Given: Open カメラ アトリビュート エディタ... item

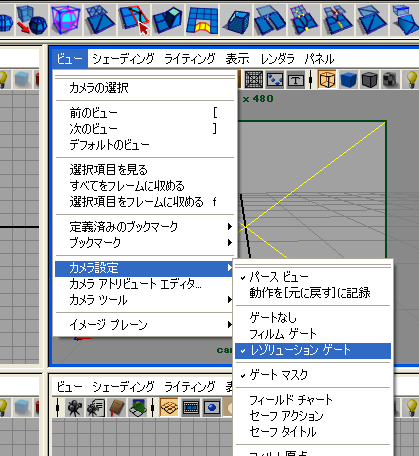Looking at the screenshot, I should click(x=144, y=284).
